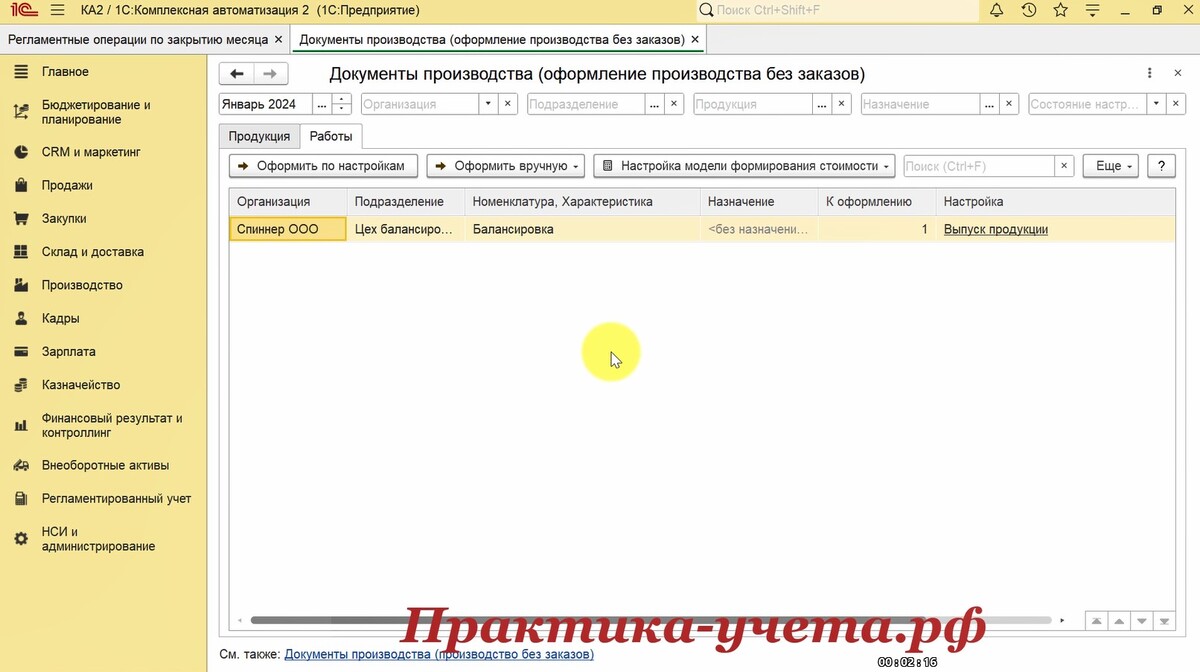The image size is (1200, 672).
Task: Jump to the last row of the list
Action: click(1164, 620)
